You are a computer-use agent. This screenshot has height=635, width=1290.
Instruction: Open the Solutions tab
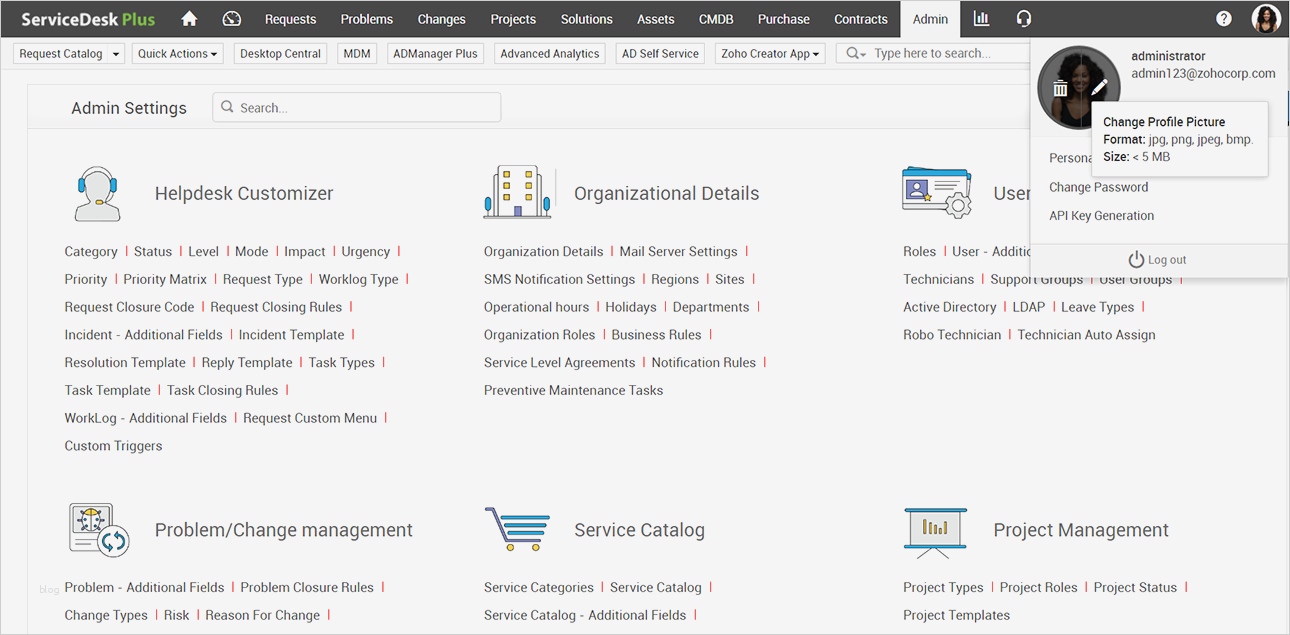(586, 19)
